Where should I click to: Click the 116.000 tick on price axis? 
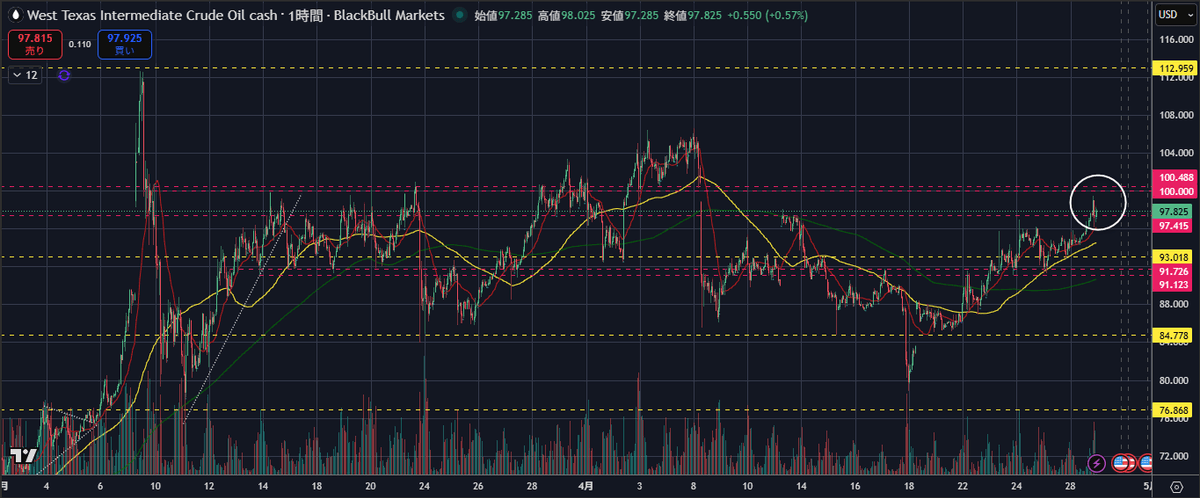pos(1175,39)
